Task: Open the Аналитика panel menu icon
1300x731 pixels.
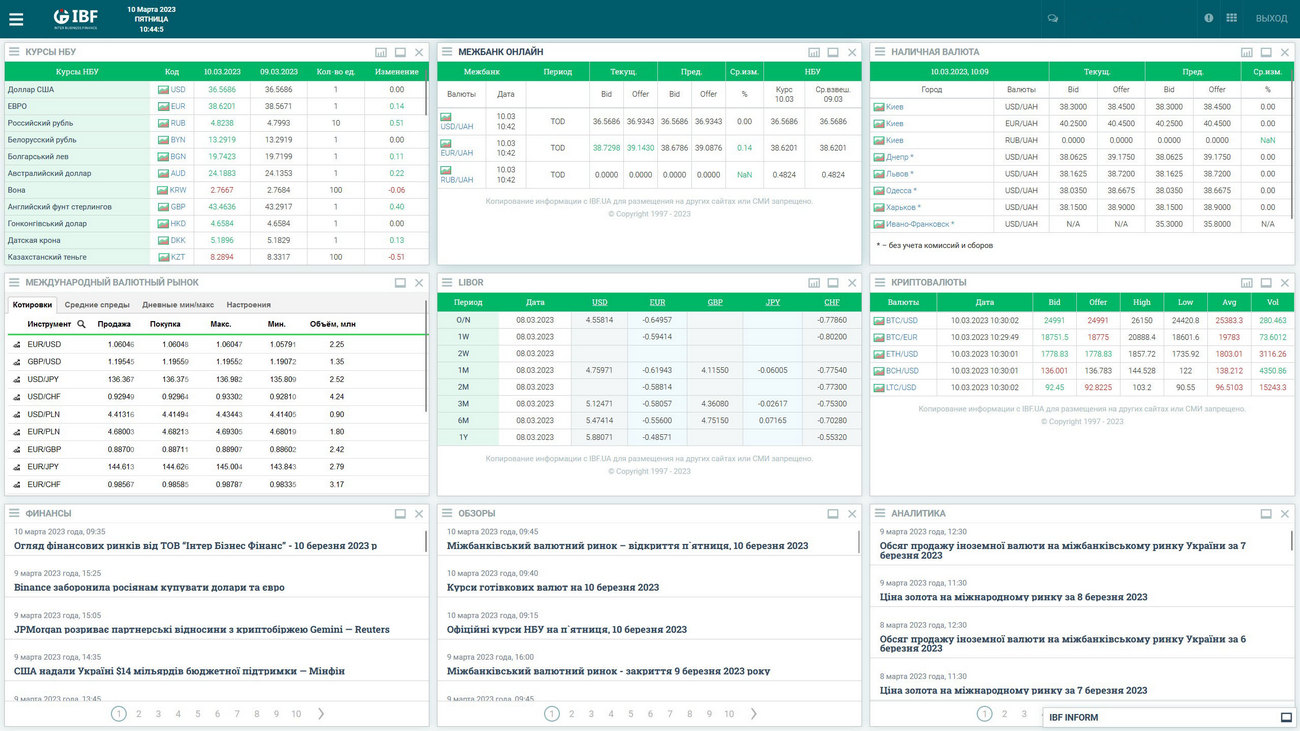Action: pyautogui.click(x=880, y=513)
